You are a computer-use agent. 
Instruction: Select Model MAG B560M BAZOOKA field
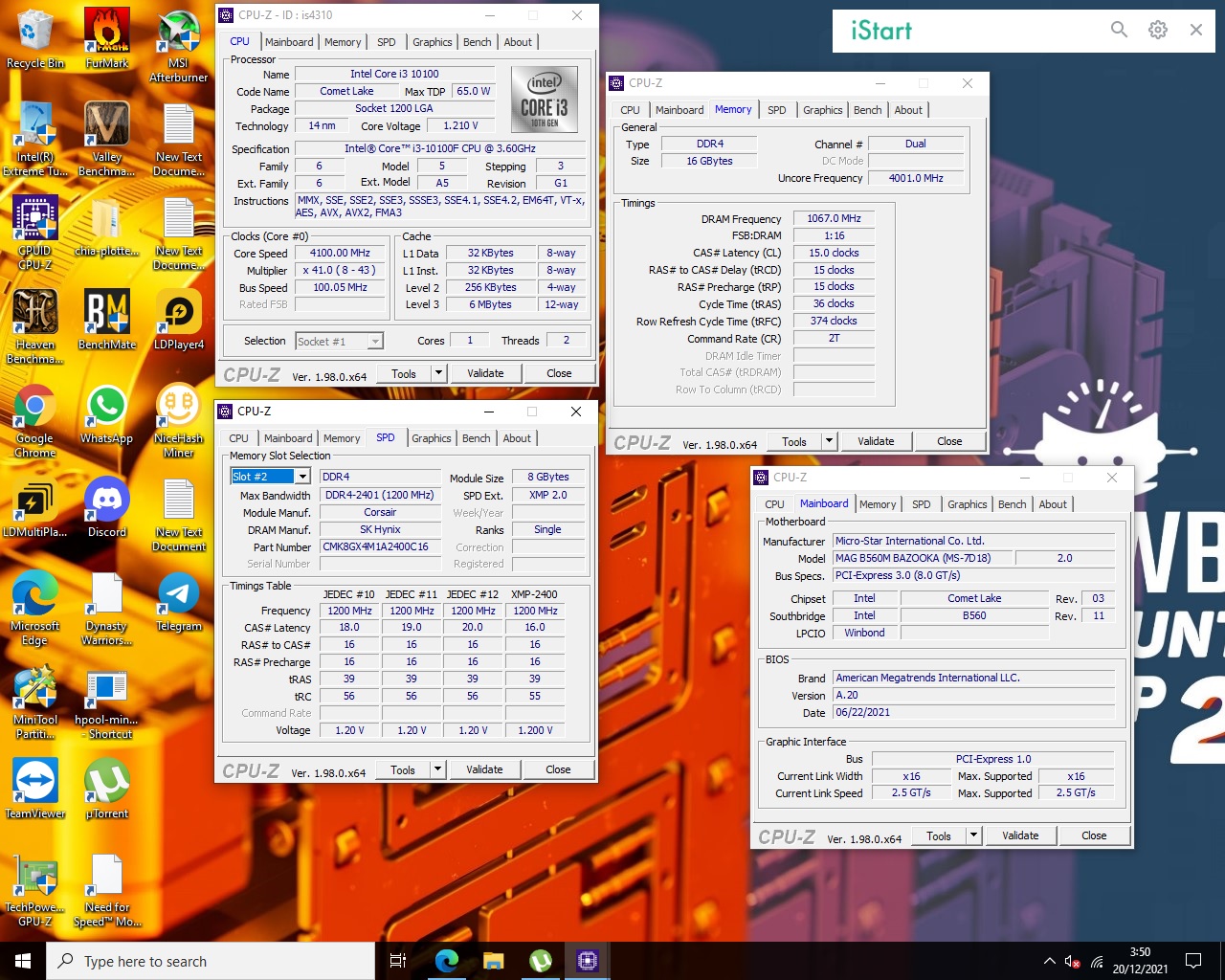[922, 558]
